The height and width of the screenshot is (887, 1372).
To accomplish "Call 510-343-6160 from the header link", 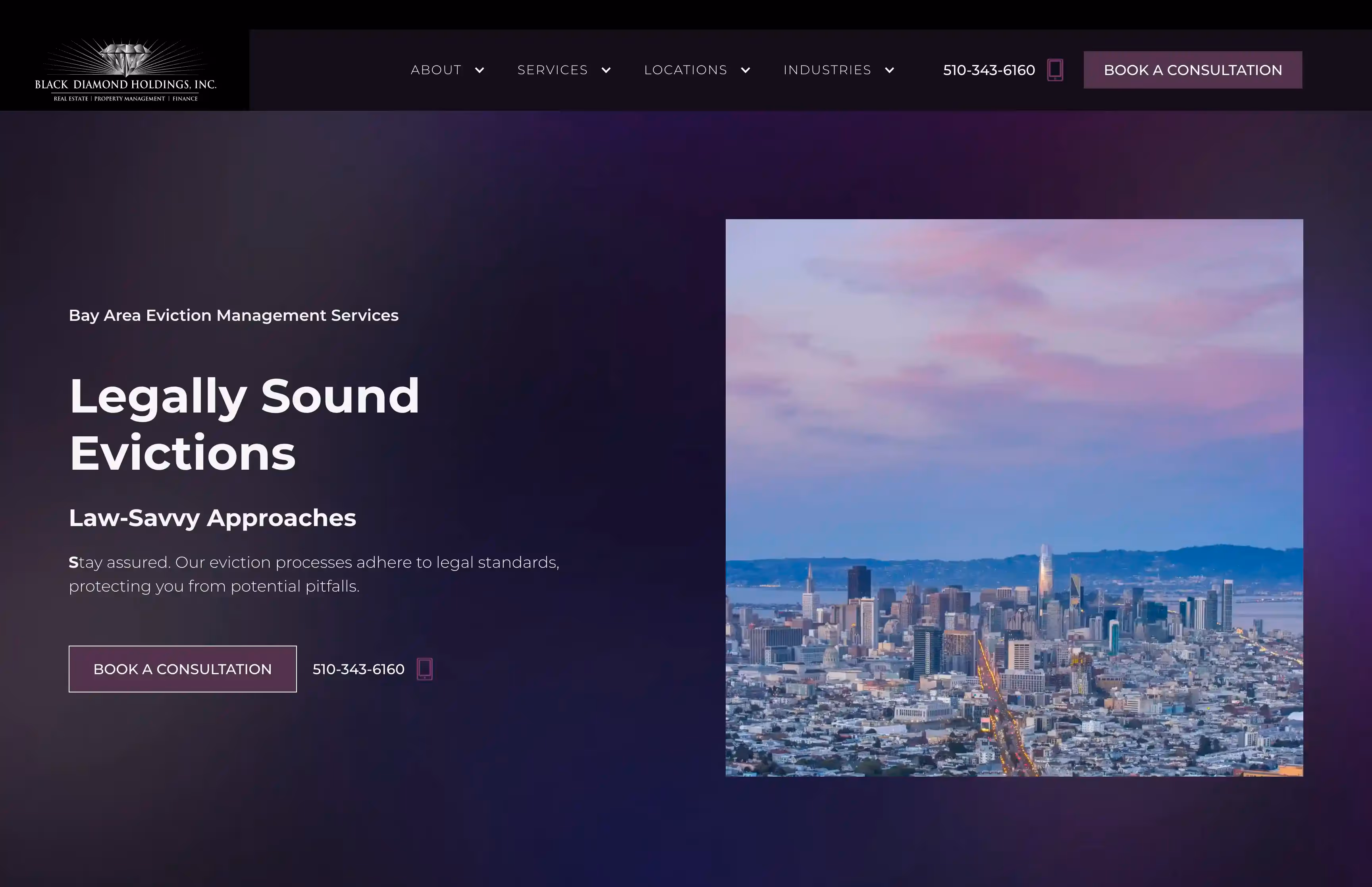I will pyautogui.click(x=989, y=70).
